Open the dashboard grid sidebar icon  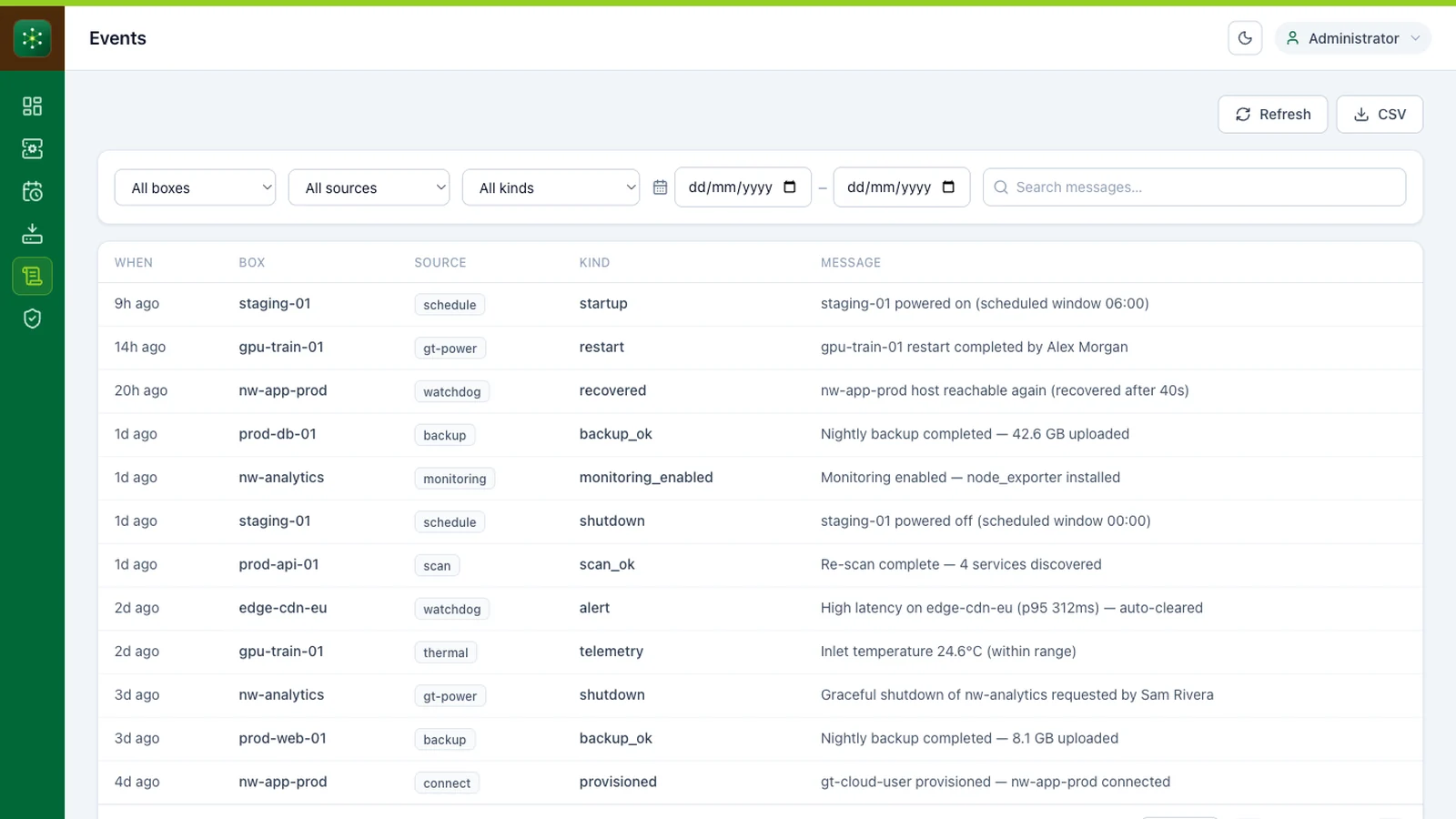tap(32, 106)
